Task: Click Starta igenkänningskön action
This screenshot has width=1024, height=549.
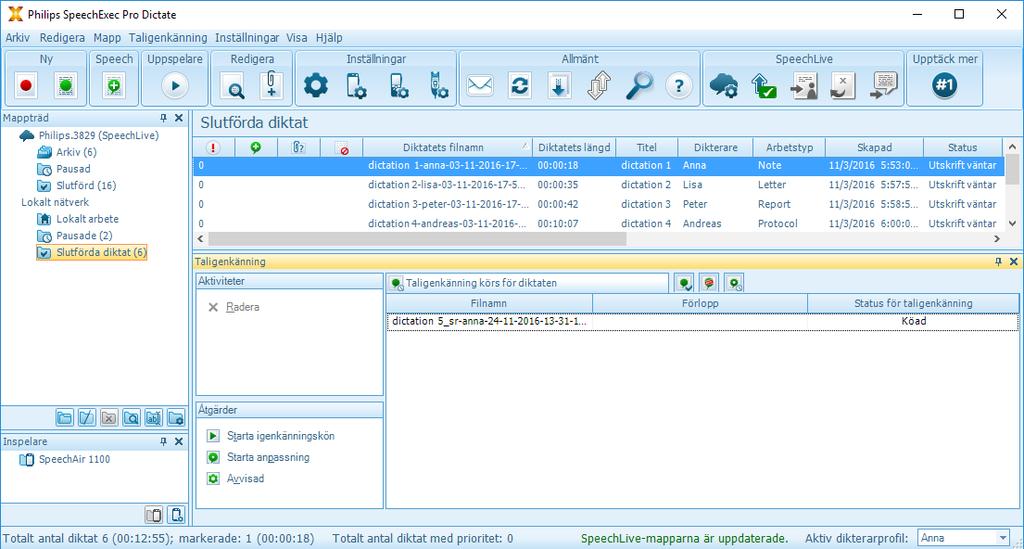Action: pos(280,436)
